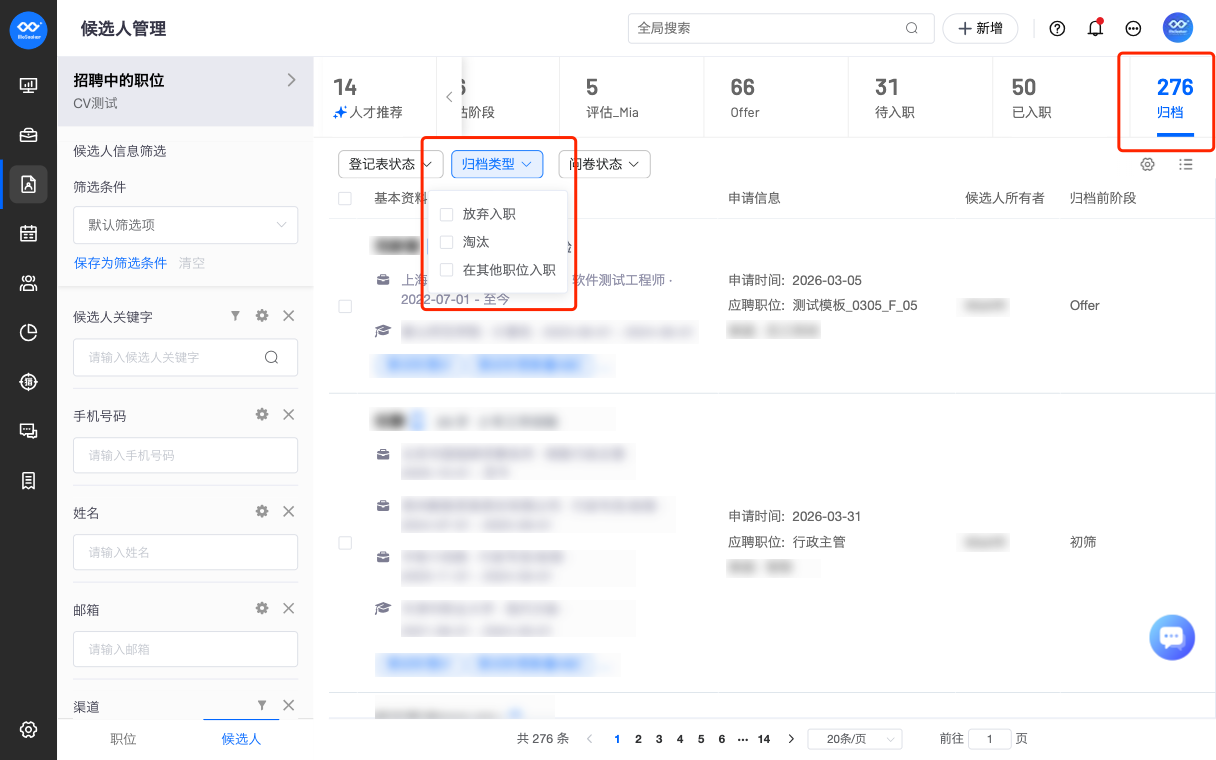1216x760 pixels.
Task: Focus the 请输入手机号码 field
Action: point(186,455)
